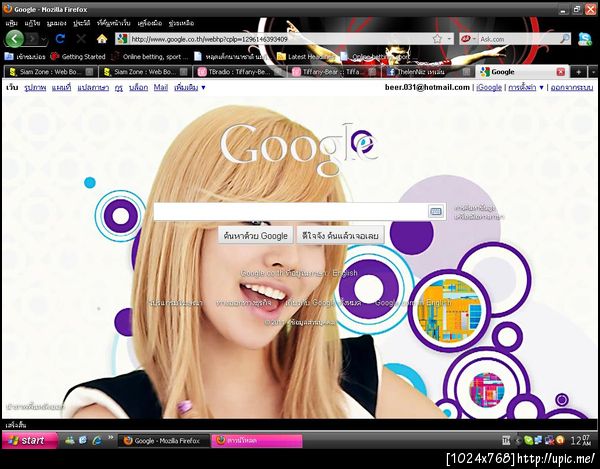Open the Google.com in English link
The height and width of the screenshot is (469, 600).
[413, 303]
